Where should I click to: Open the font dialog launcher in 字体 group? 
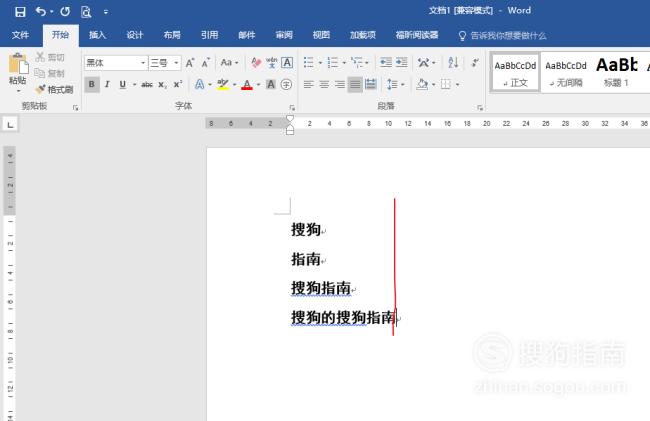pyautogui.click(x=292, y=108)
